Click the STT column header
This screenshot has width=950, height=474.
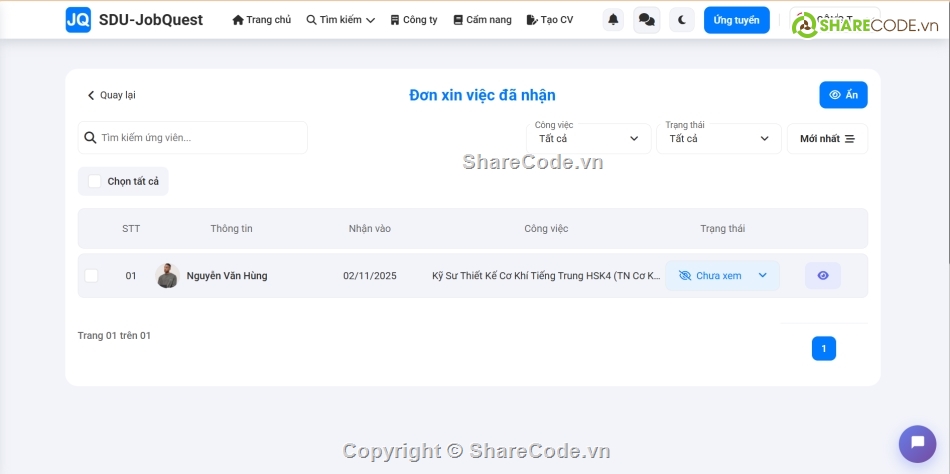pyautogui.click(x=131, y=229)
